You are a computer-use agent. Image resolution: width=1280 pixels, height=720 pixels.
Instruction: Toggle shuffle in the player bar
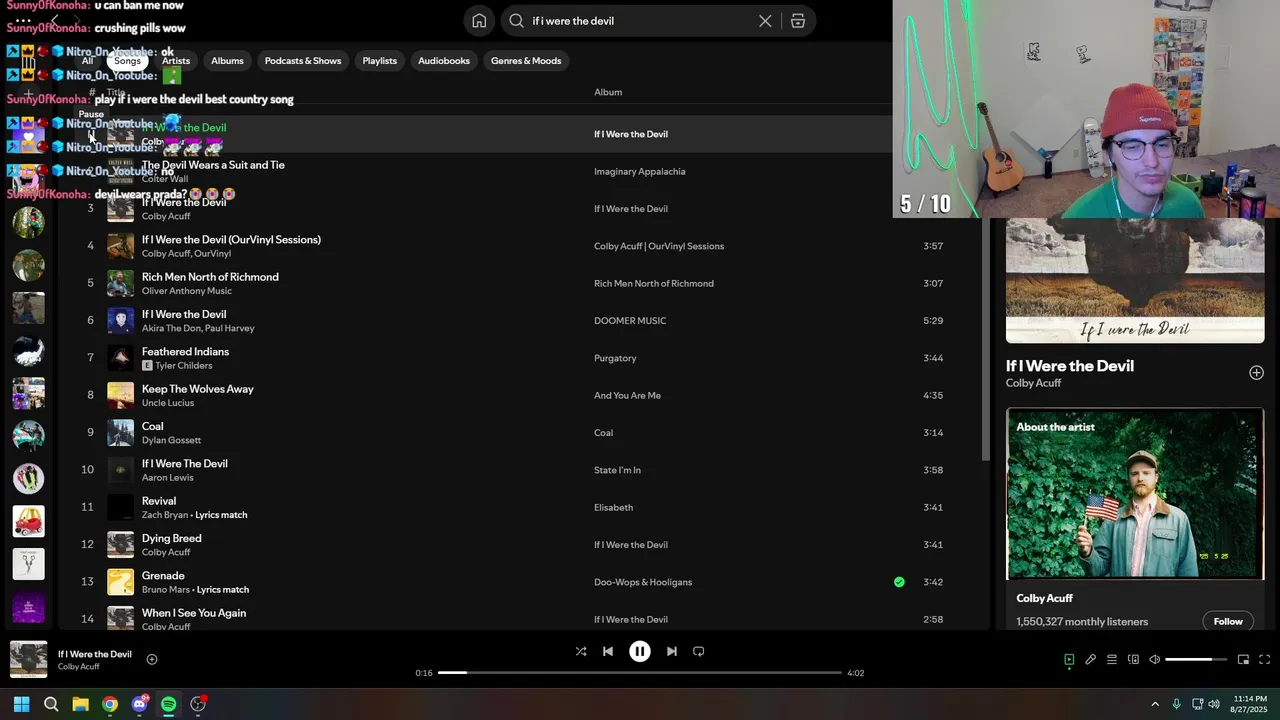[x=581, y=651]
